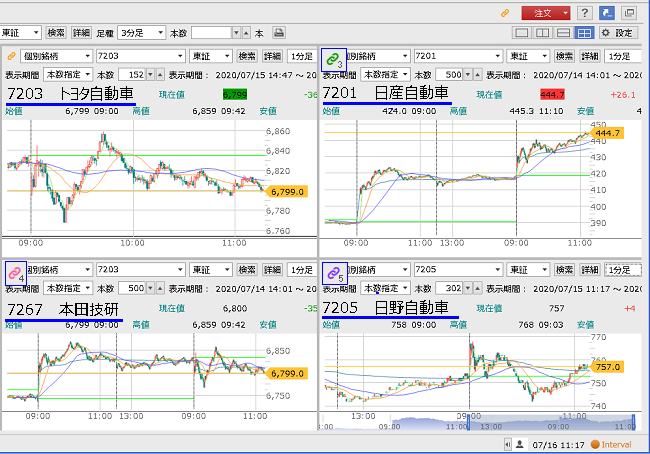Click the speaker icon in status bar
The height and width of the screenshot is (454, 650).
tap(507, 445)
